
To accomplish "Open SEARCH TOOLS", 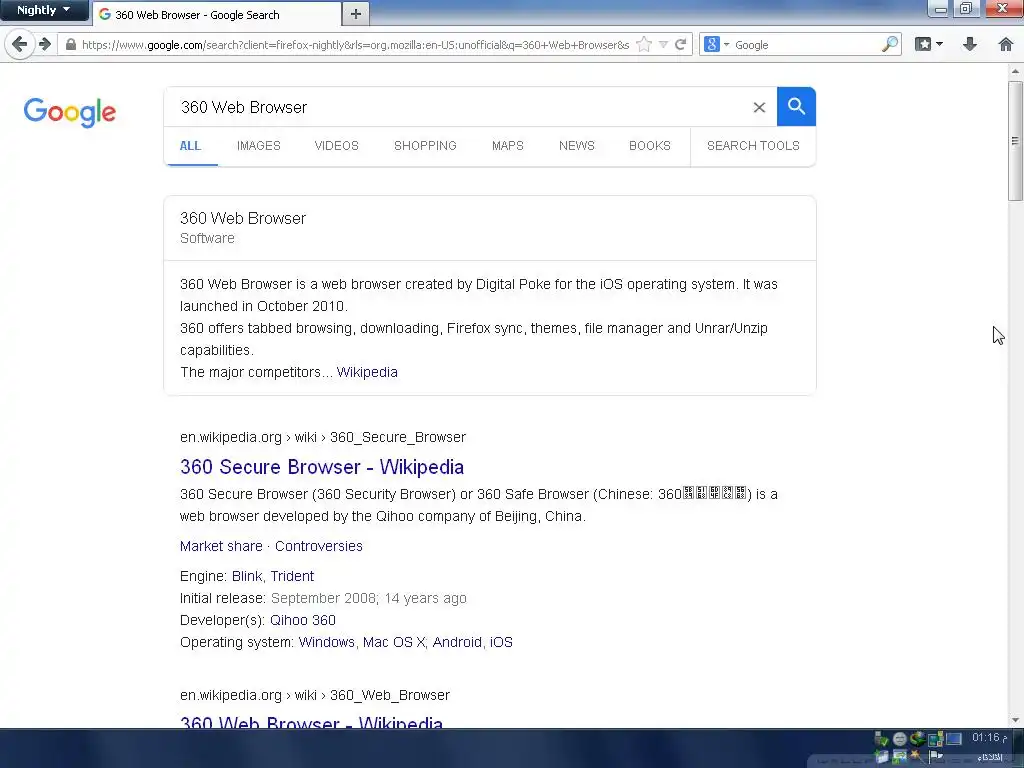I will (x=753, y=146).
